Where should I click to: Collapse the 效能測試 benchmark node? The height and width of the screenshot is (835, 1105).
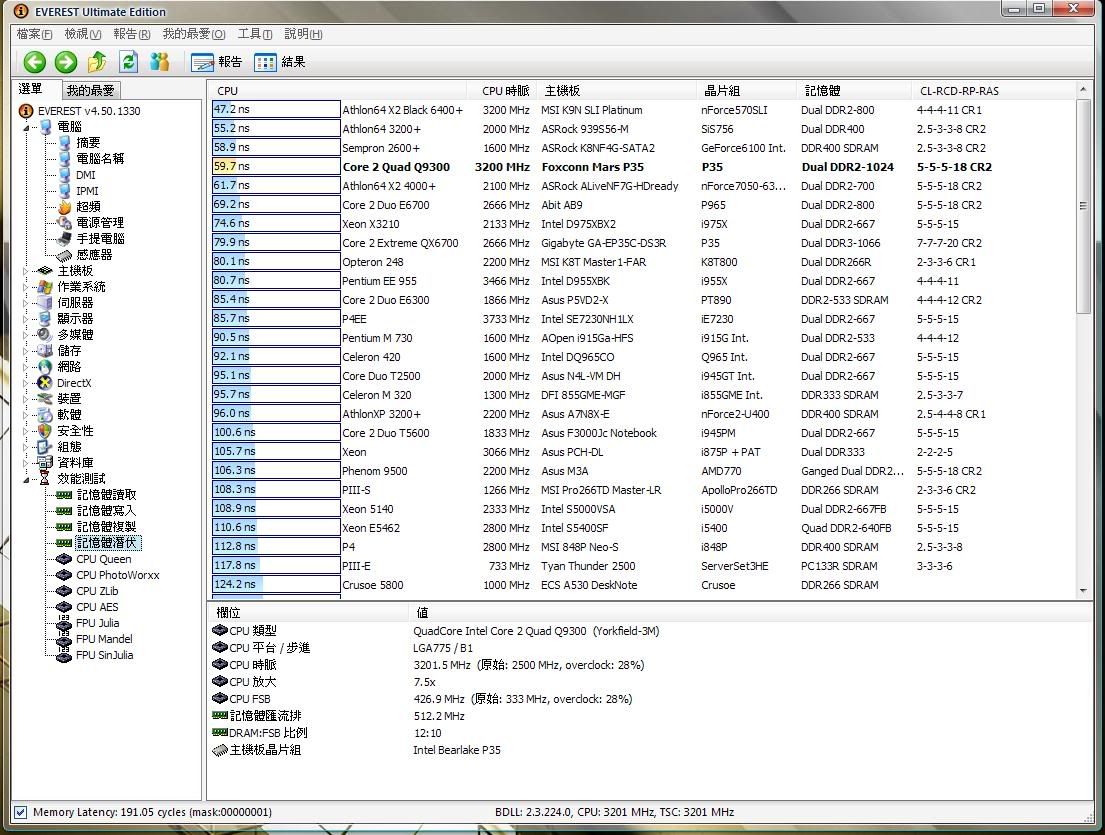tap(26, 479)
